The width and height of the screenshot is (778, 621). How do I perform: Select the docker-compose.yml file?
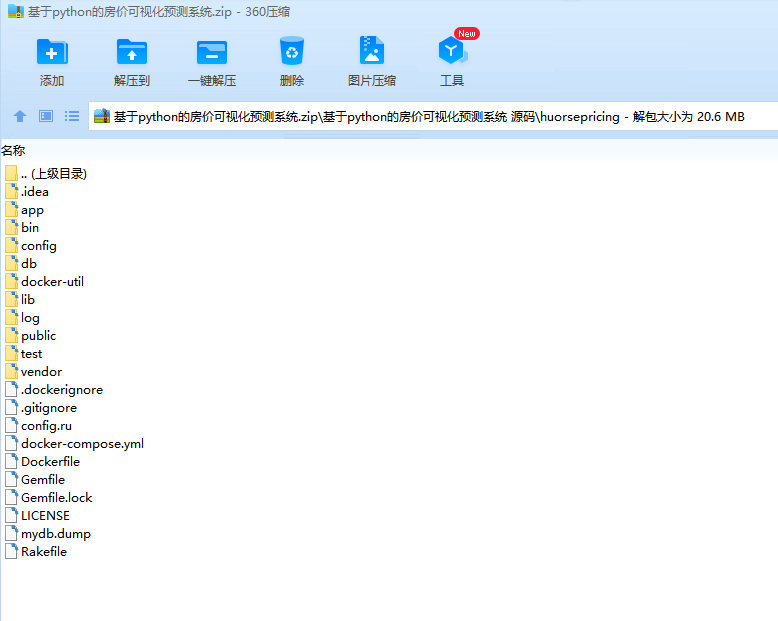[74, 443]
